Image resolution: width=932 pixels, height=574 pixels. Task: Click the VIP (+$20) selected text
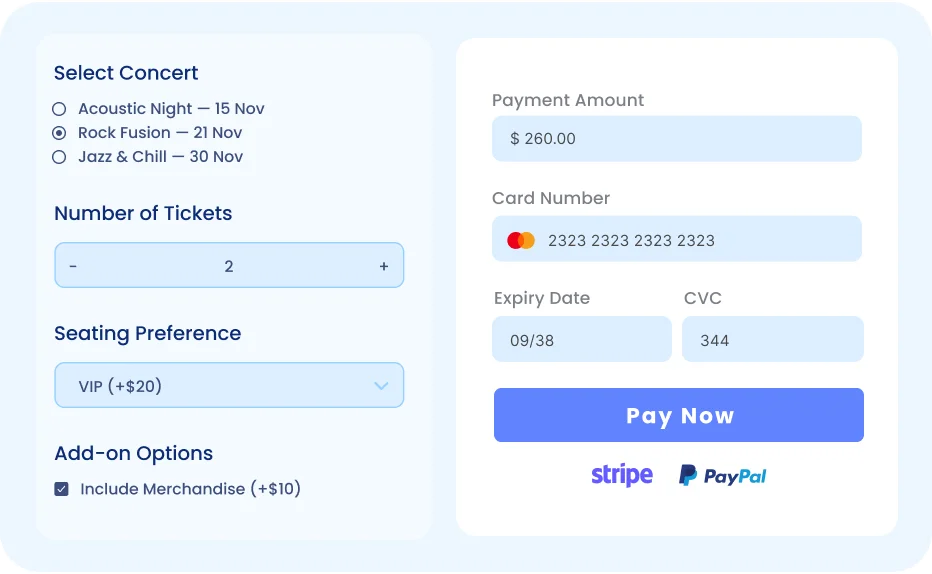tap(120, 386)
